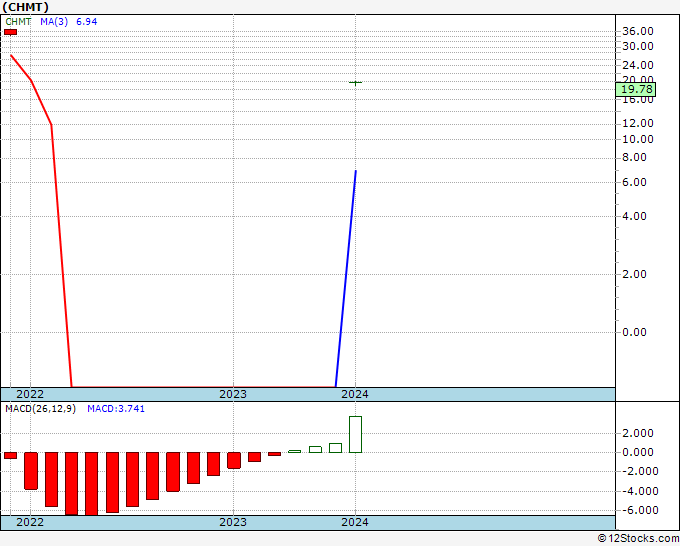Select the 10.00 price axis label
The image size is (680, 546).
[638, 140]
